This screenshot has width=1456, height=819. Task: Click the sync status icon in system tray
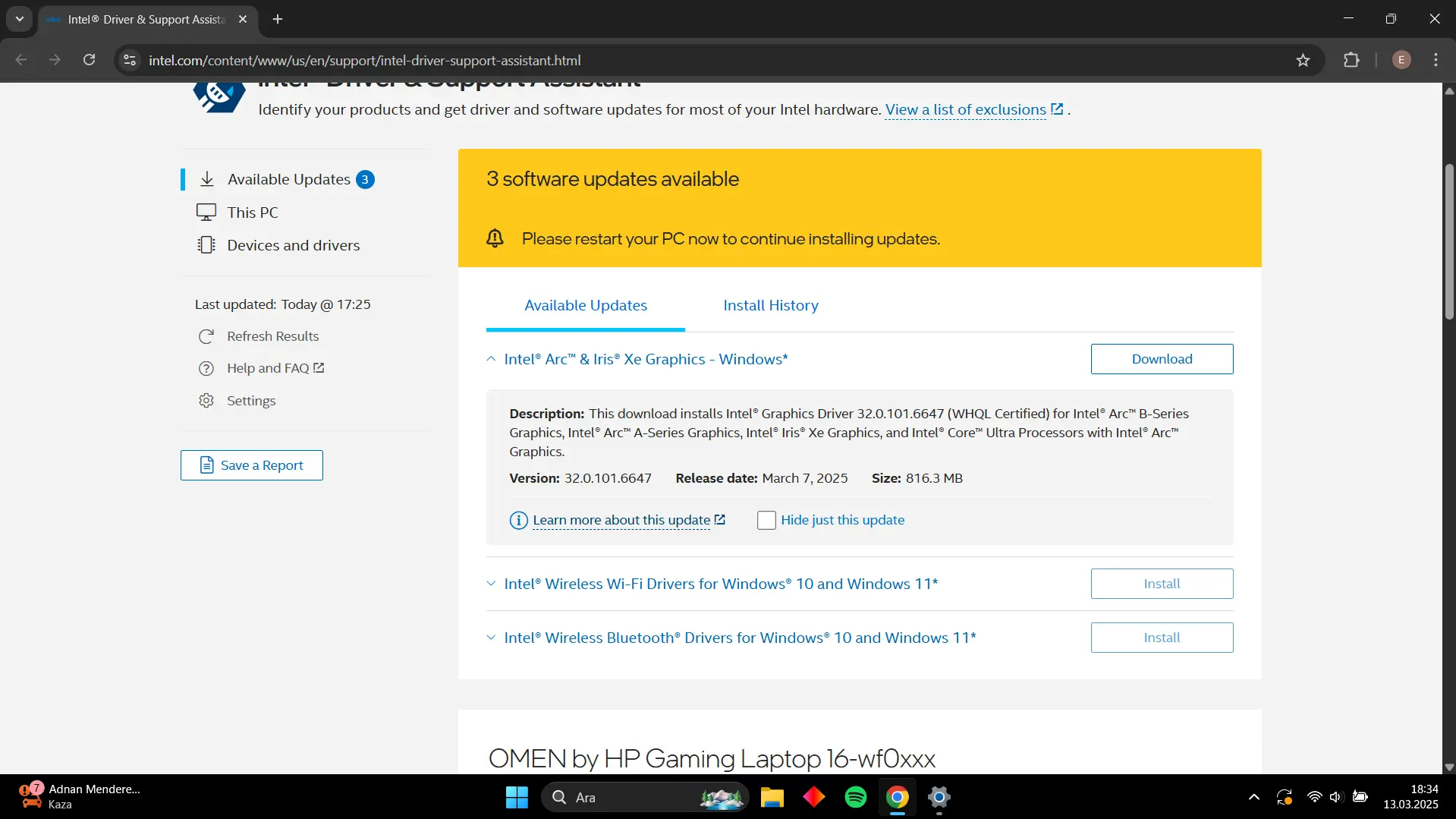(x=1284, y=797)
